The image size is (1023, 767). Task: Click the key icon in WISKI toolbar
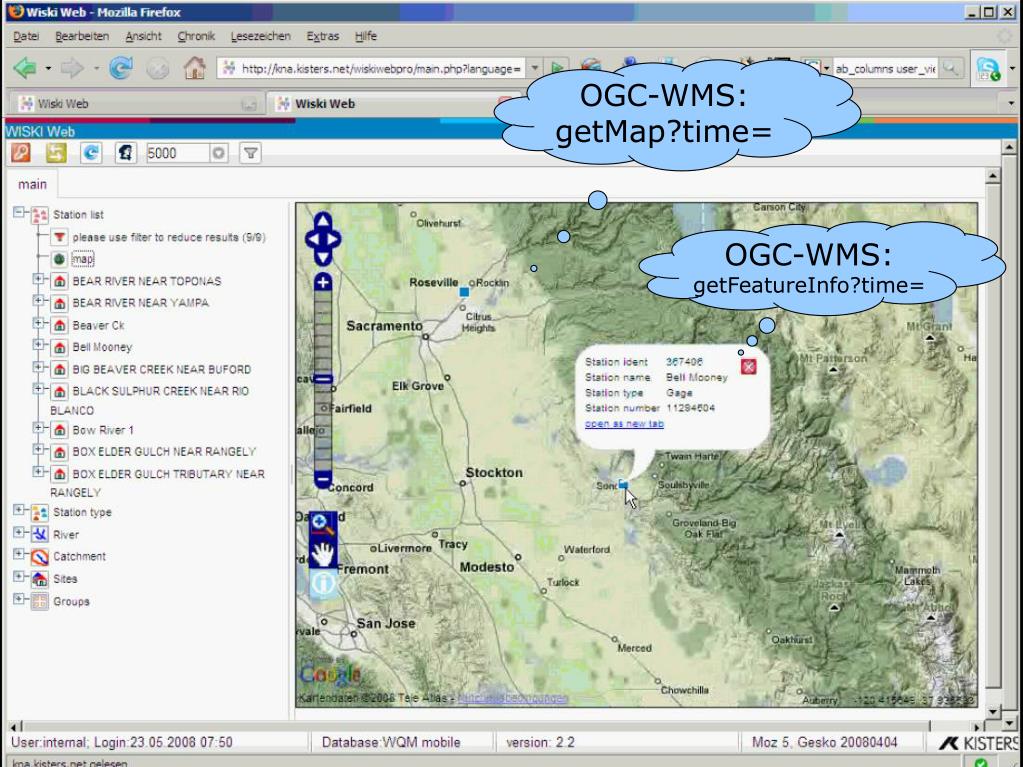click(x=20, y=153)
